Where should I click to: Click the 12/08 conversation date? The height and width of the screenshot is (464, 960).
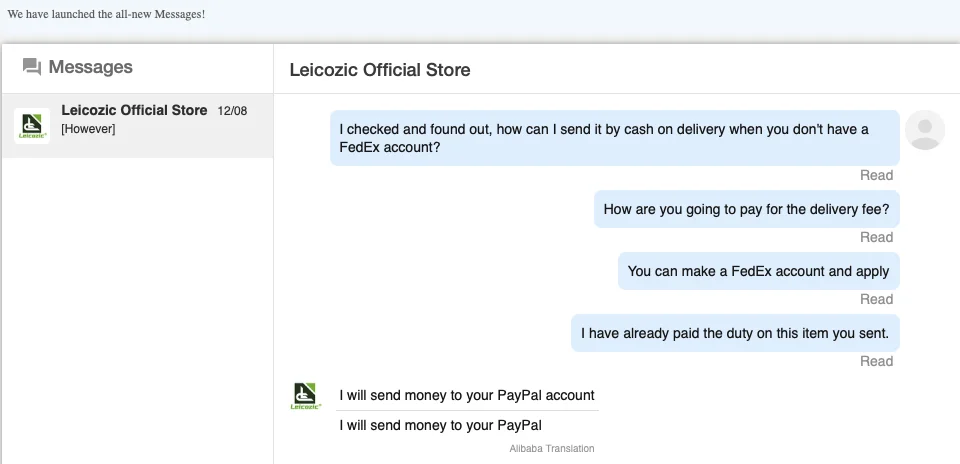(232, 111)
